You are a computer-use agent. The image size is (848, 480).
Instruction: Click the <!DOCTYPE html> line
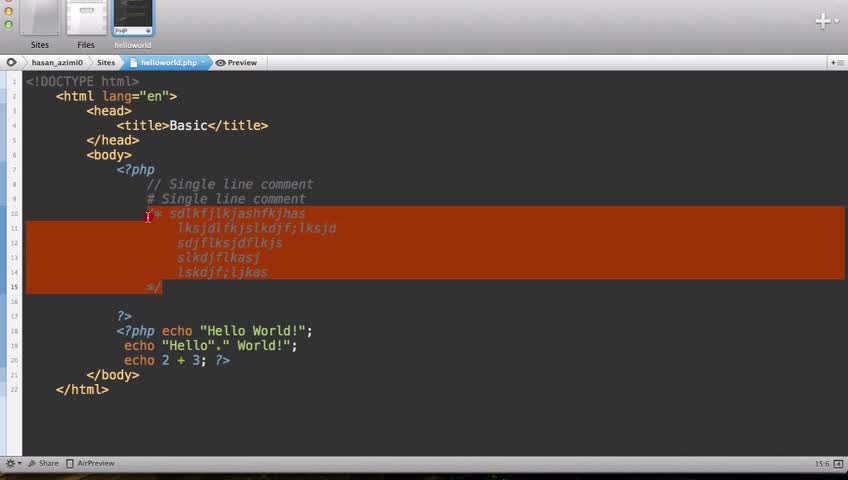(x=82, y=82)
